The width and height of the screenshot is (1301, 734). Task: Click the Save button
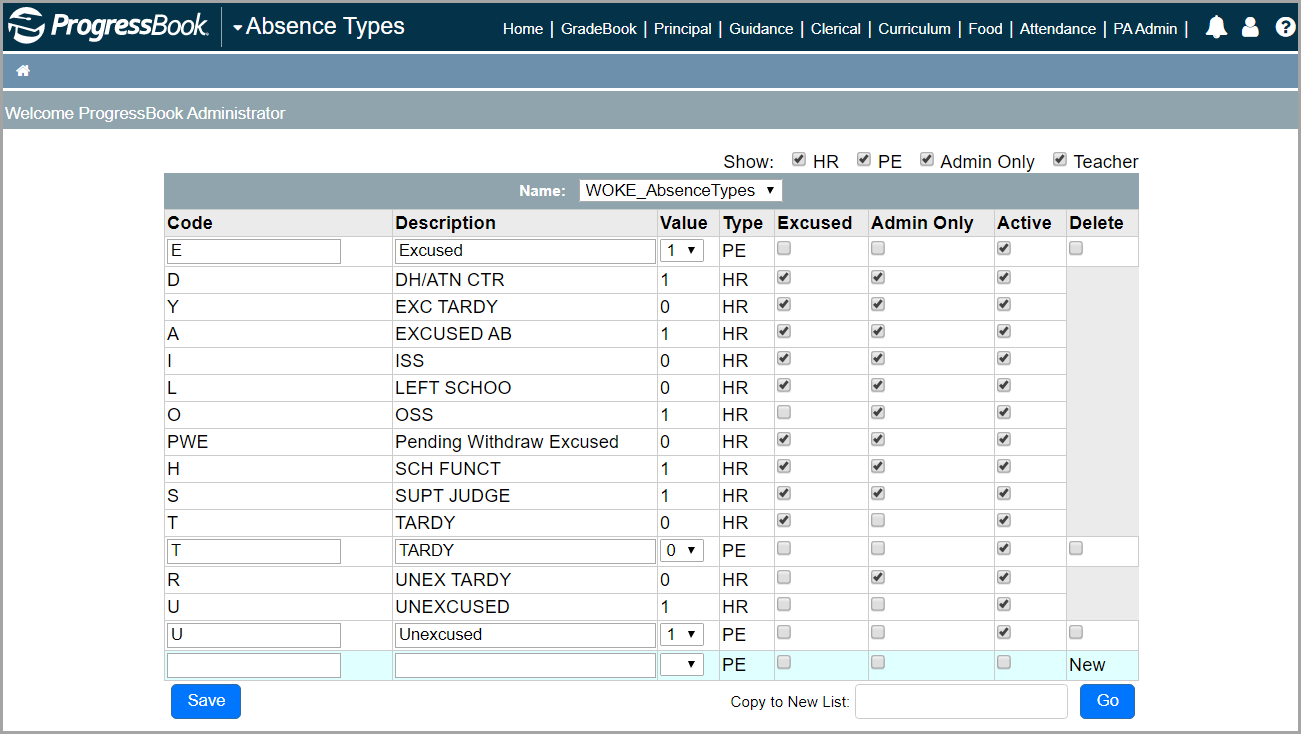[205, 701]
